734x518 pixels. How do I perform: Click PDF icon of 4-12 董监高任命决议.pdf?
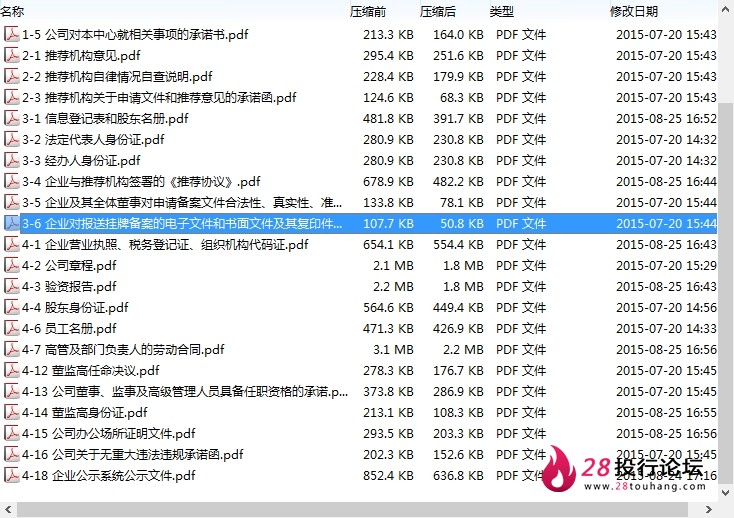click(11, 370)
